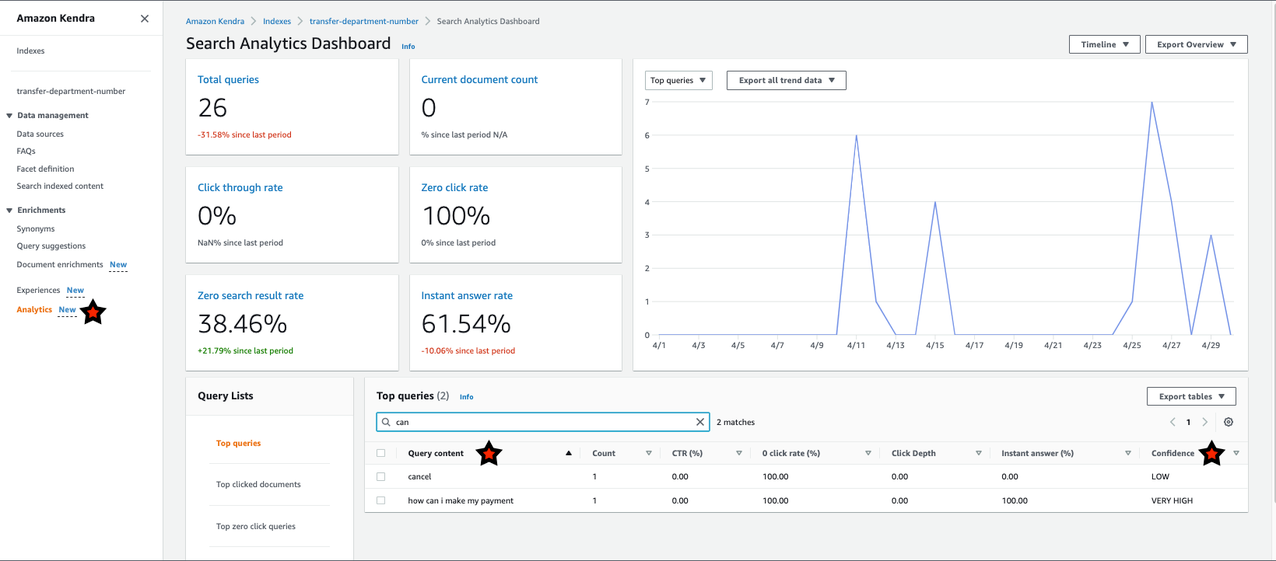Sort by Click Depth column arrow
Screen dimensions: 1276x561
[978, 453]
